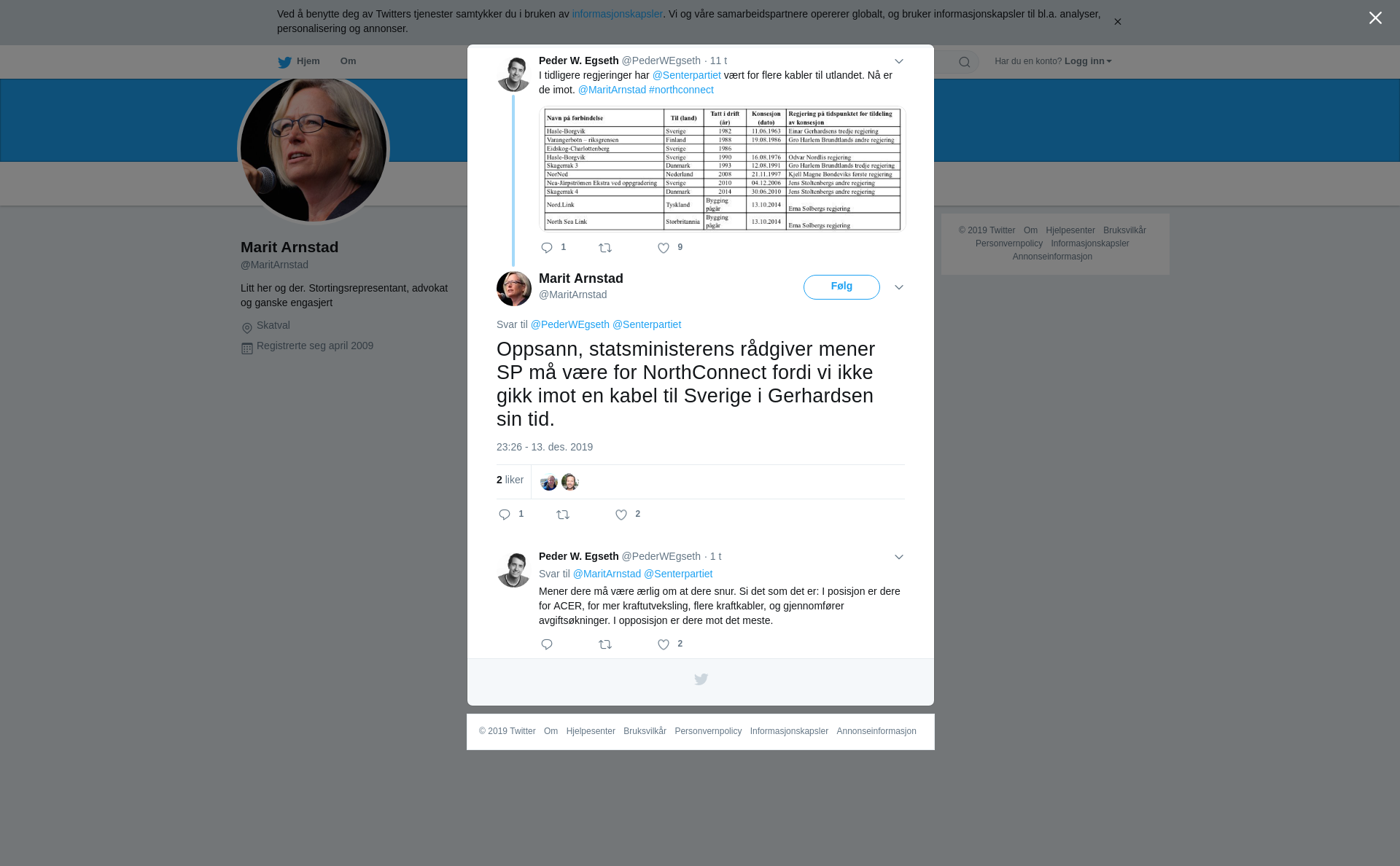The height and width of the screenshot is (866, 1400).
Task: Like Marit Arnstad's NorthConnect tweet
Action: click(621, 515)
